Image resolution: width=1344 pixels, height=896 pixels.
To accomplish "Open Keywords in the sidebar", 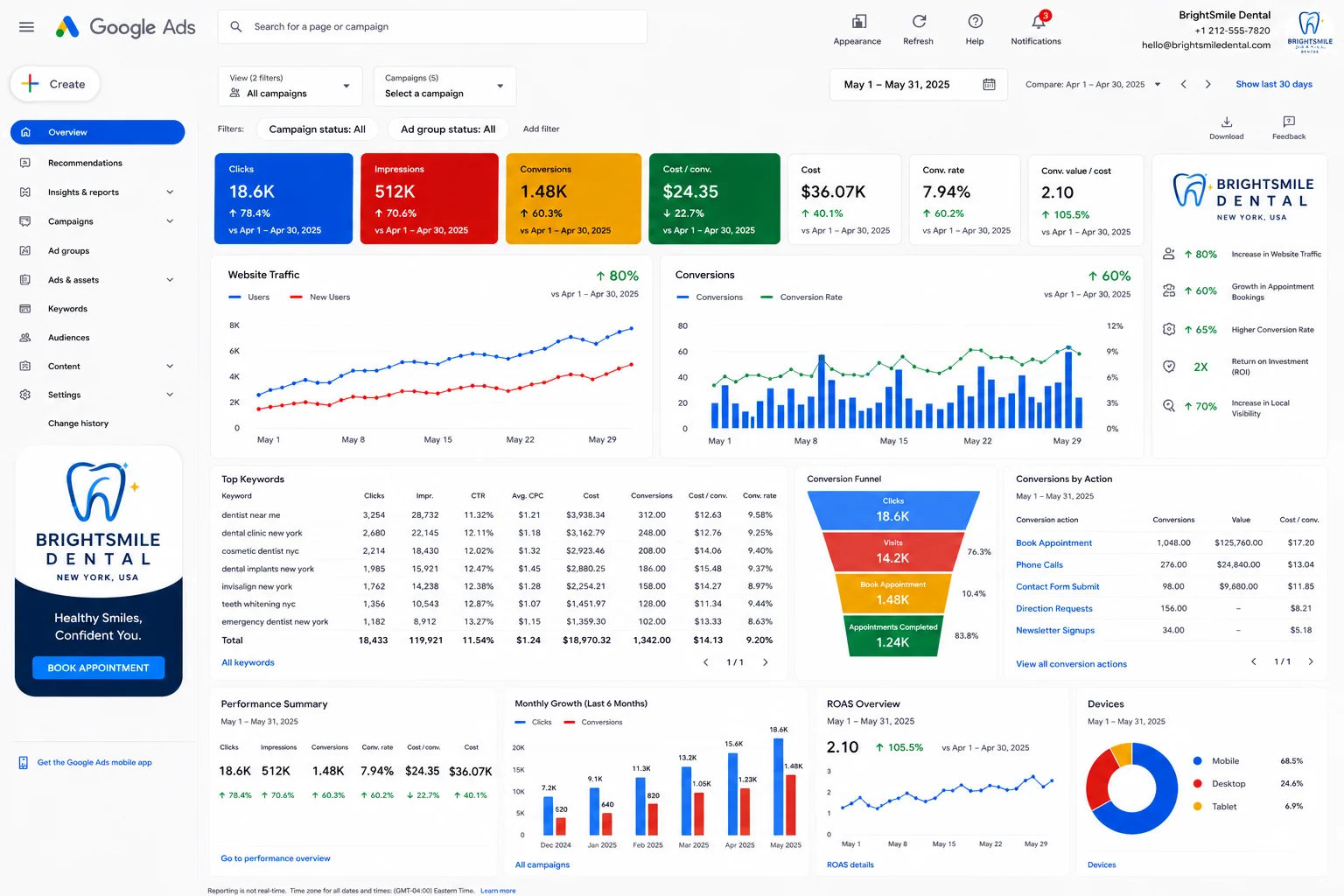I will (x=67, y=309).
